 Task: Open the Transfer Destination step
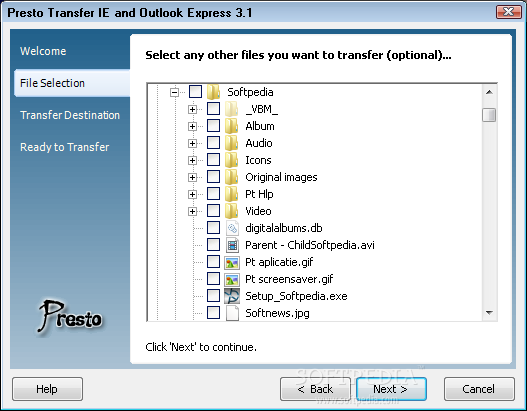tap(70, 115)
